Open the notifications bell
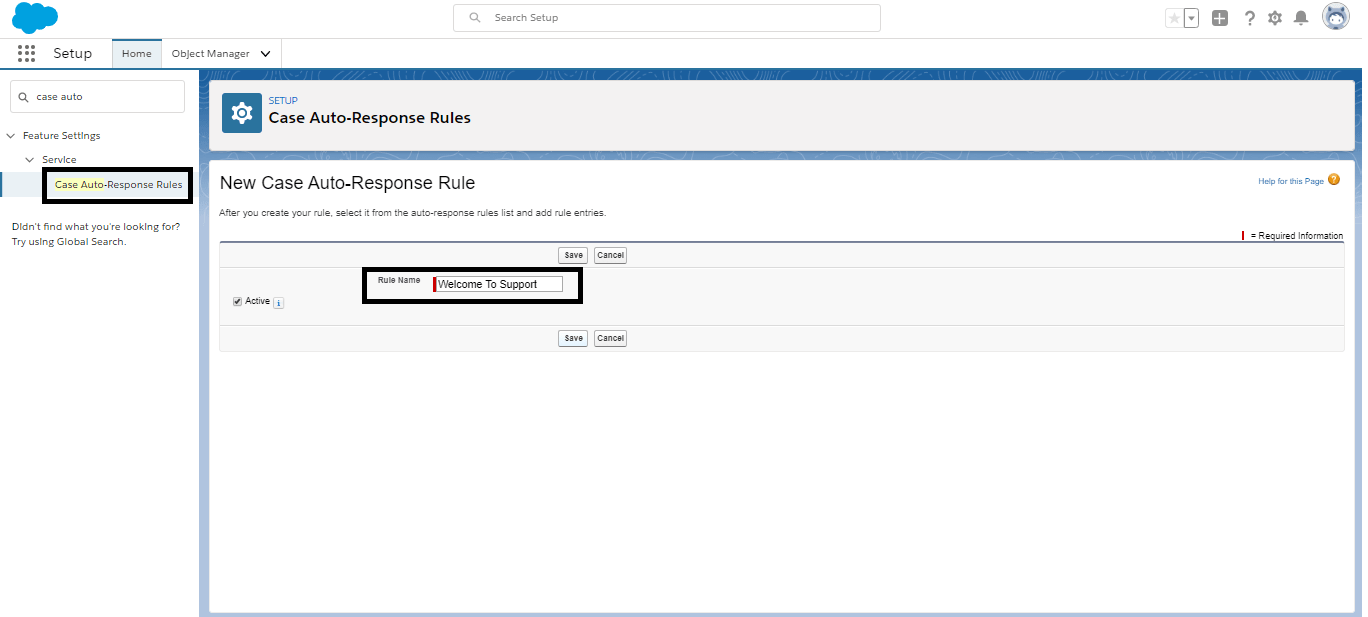 [1301, 17]
